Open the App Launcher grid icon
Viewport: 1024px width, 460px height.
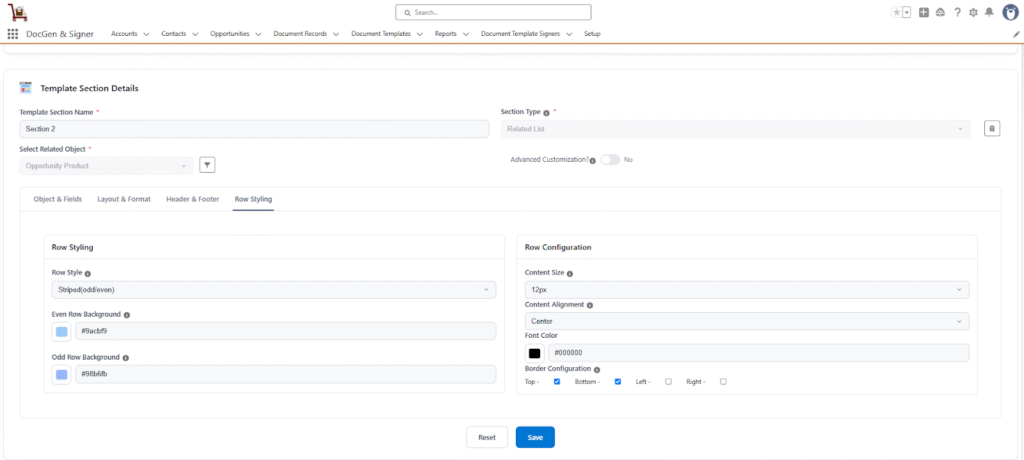(13, 34)
